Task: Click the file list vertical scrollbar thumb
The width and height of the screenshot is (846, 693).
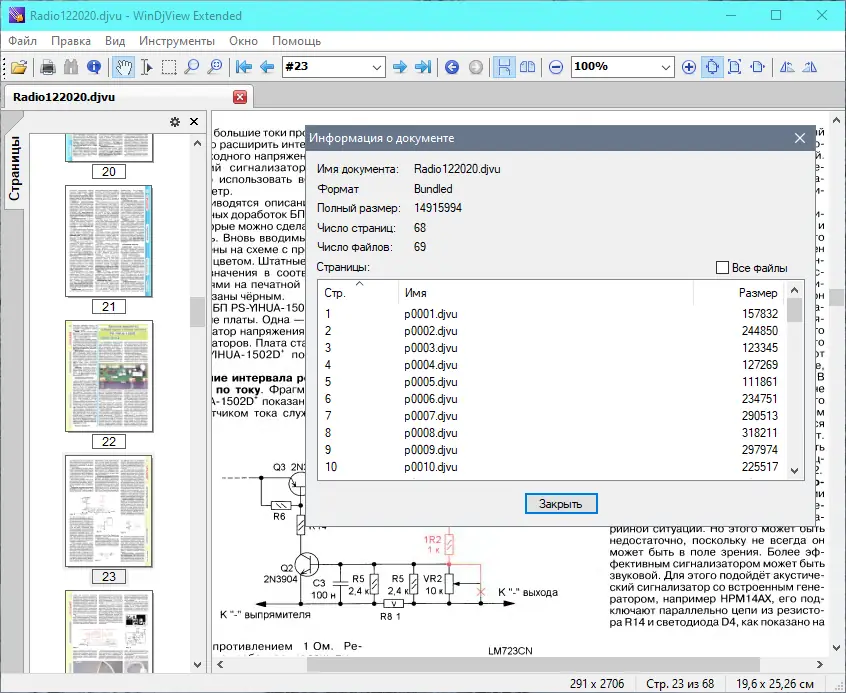Action: click(x=794, y=310)
